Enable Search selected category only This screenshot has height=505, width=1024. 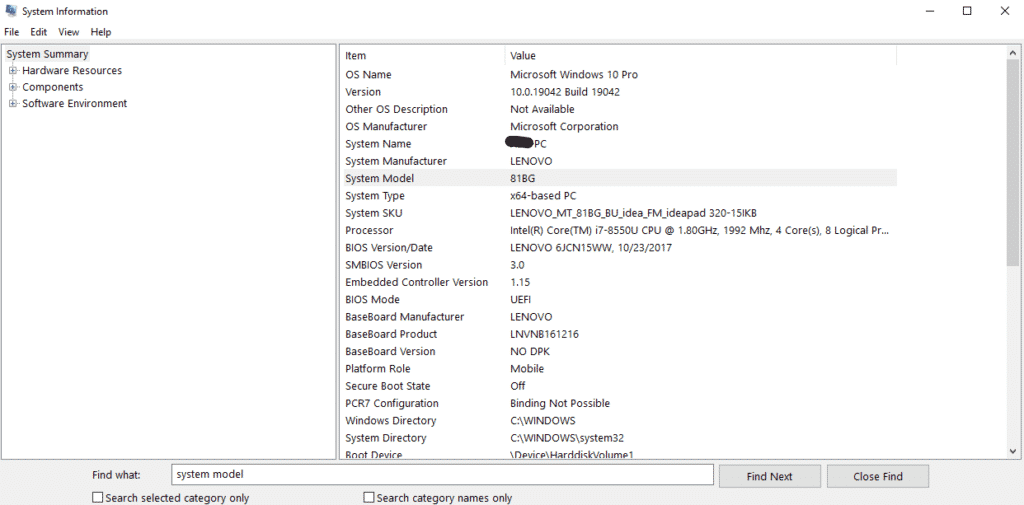[97, 498]
